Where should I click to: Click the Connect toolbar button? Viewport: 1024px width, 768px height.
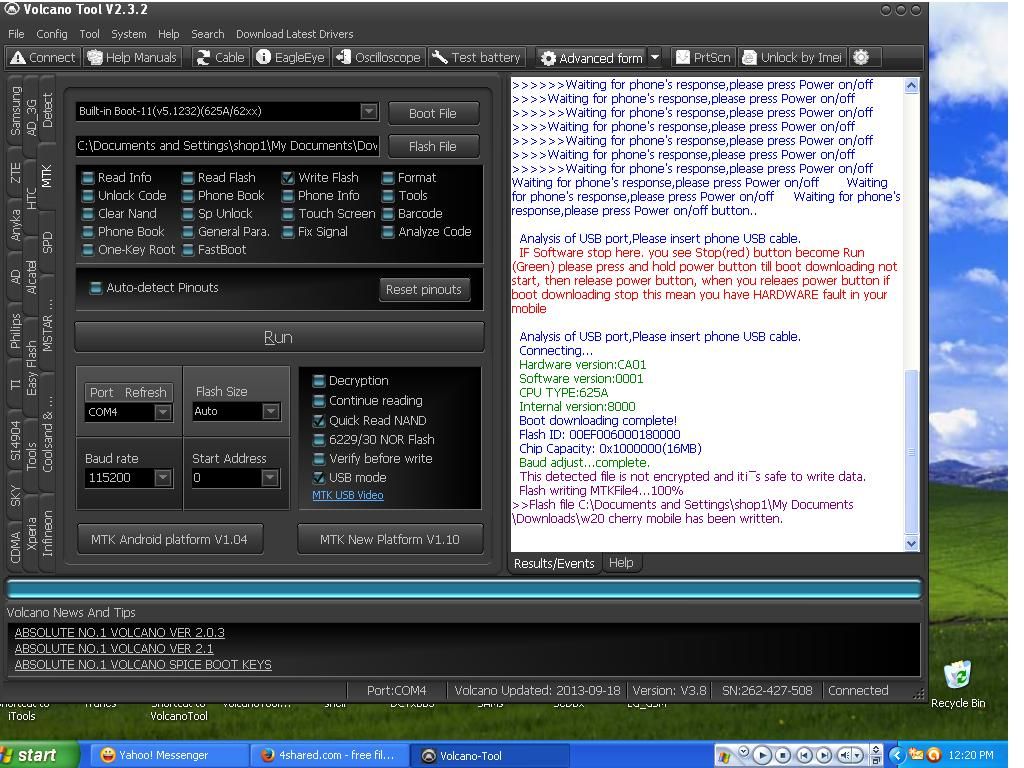43,57
